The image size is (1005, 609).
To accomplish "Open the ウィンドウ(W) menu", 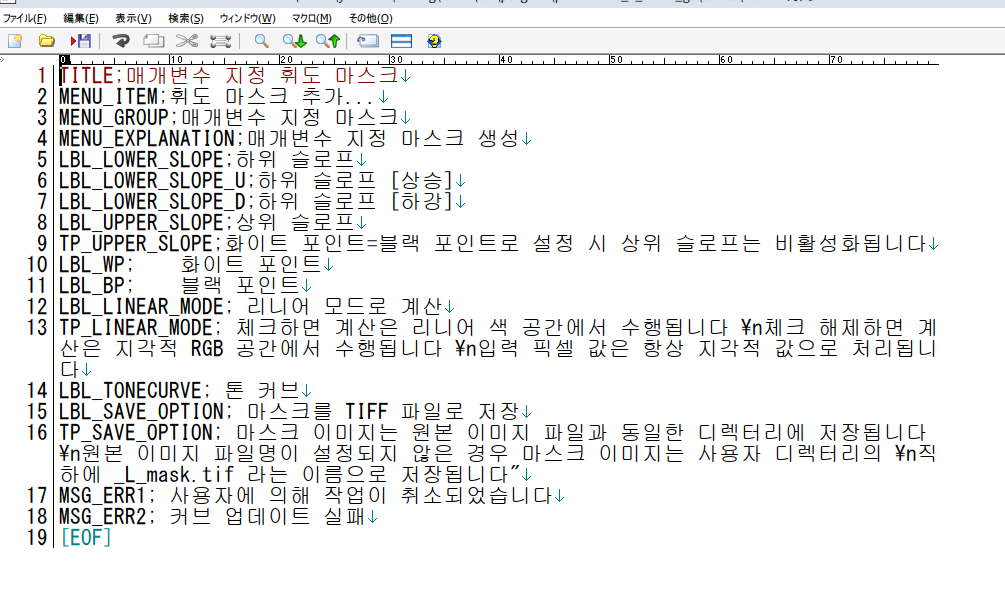I will point(247,18).
